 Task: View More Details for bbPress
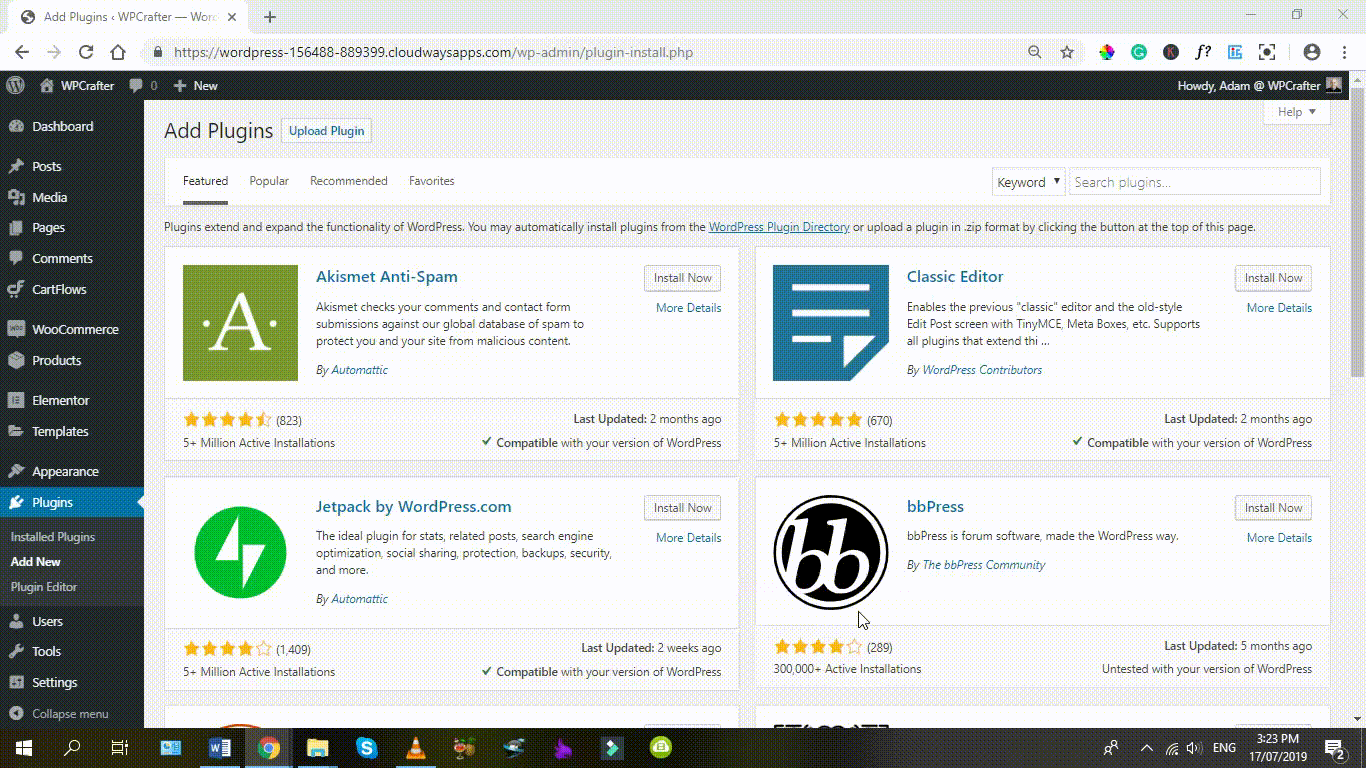[1279, 538]
